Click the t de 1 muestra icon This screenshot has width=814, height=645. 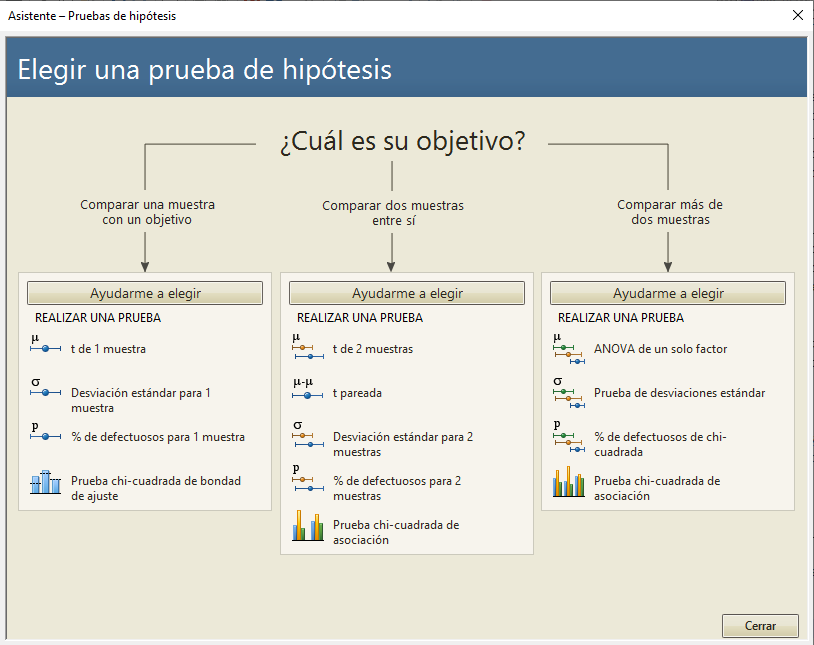point(45,345)
